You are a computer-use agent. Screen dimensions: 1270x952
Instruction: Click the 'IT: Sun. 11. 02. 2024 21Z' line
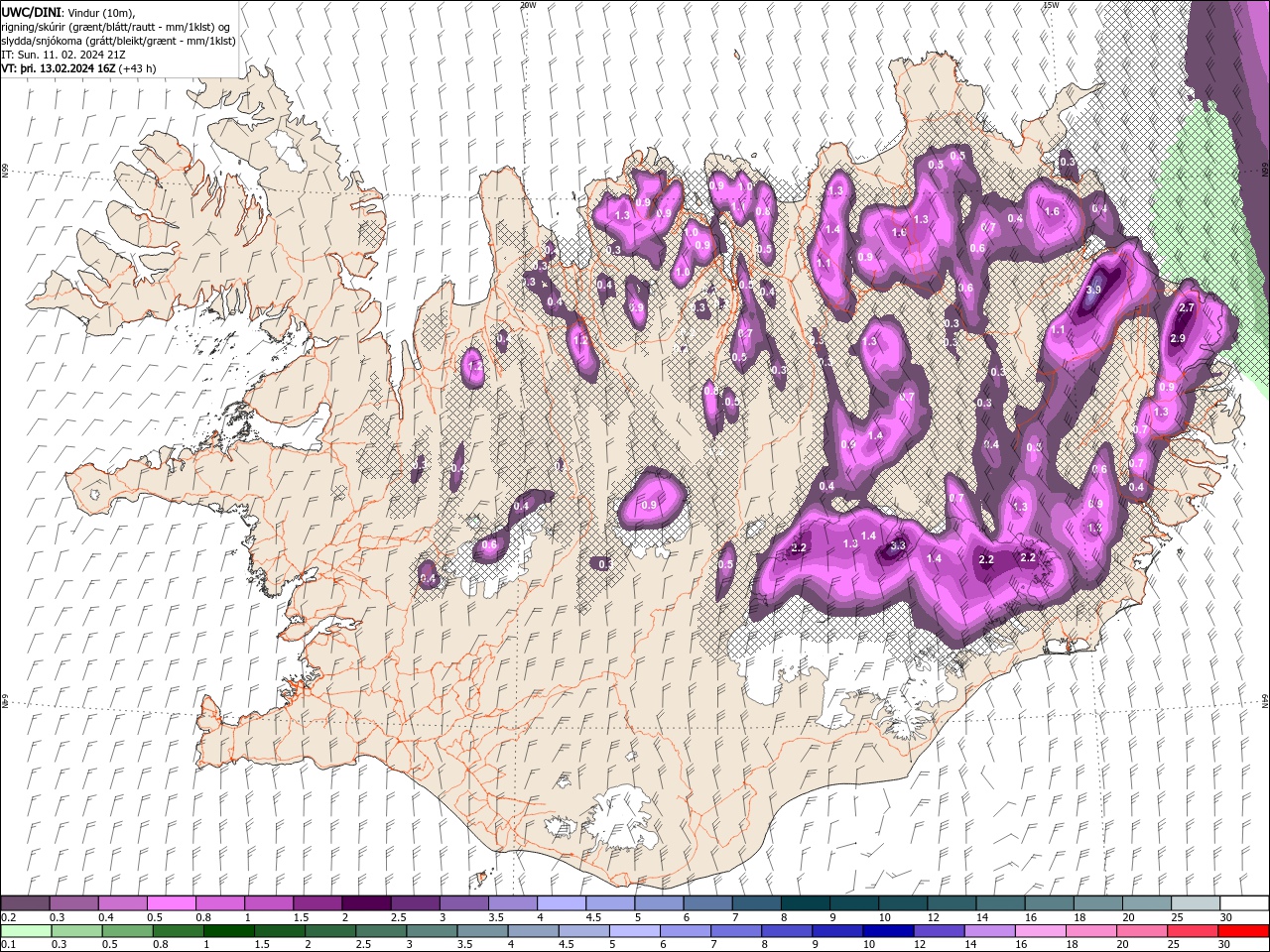coord(65,55)
